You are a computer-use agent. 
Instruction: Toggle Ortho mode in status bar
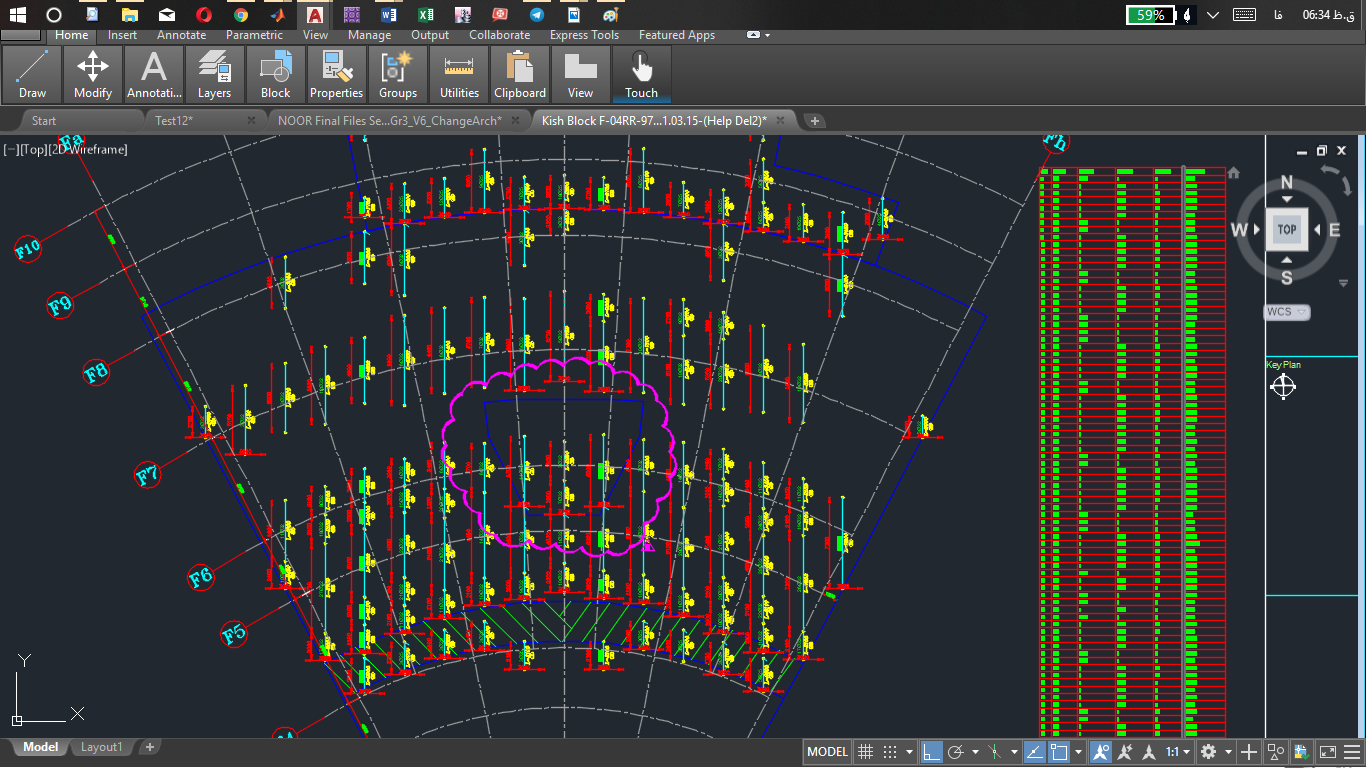point(931,752)
